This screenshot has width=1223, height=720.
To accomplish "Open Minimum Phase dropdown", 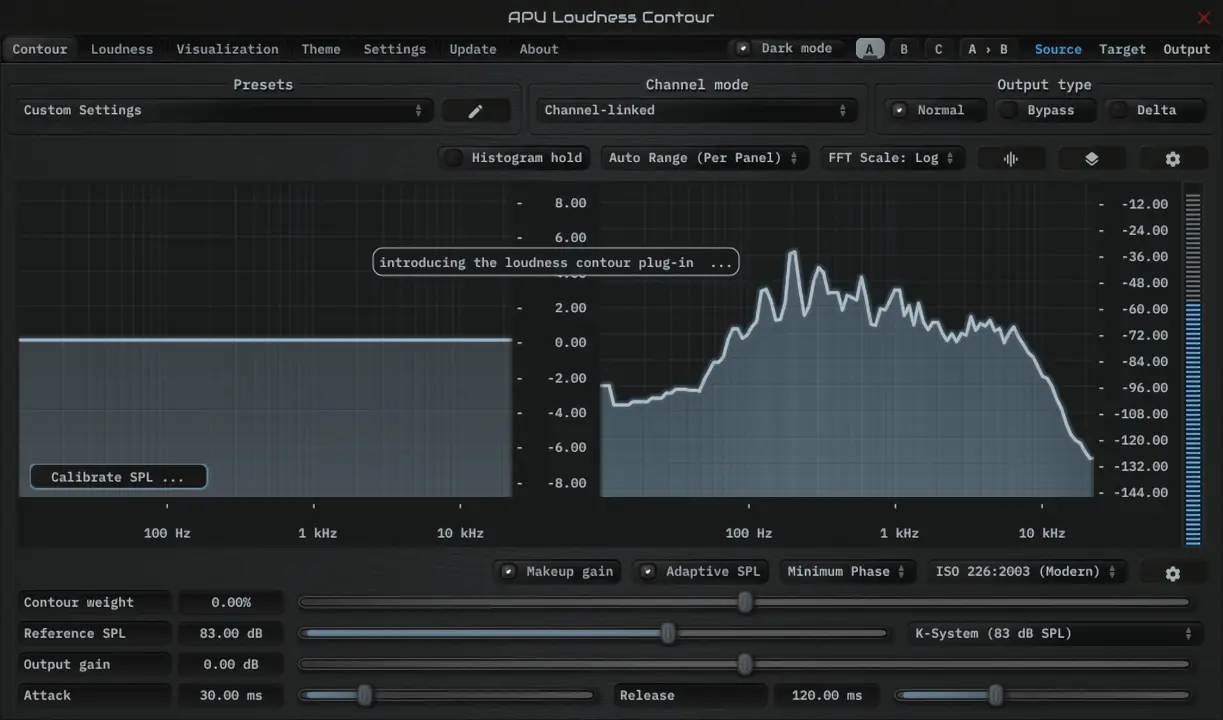I will [x=847, y=572].
